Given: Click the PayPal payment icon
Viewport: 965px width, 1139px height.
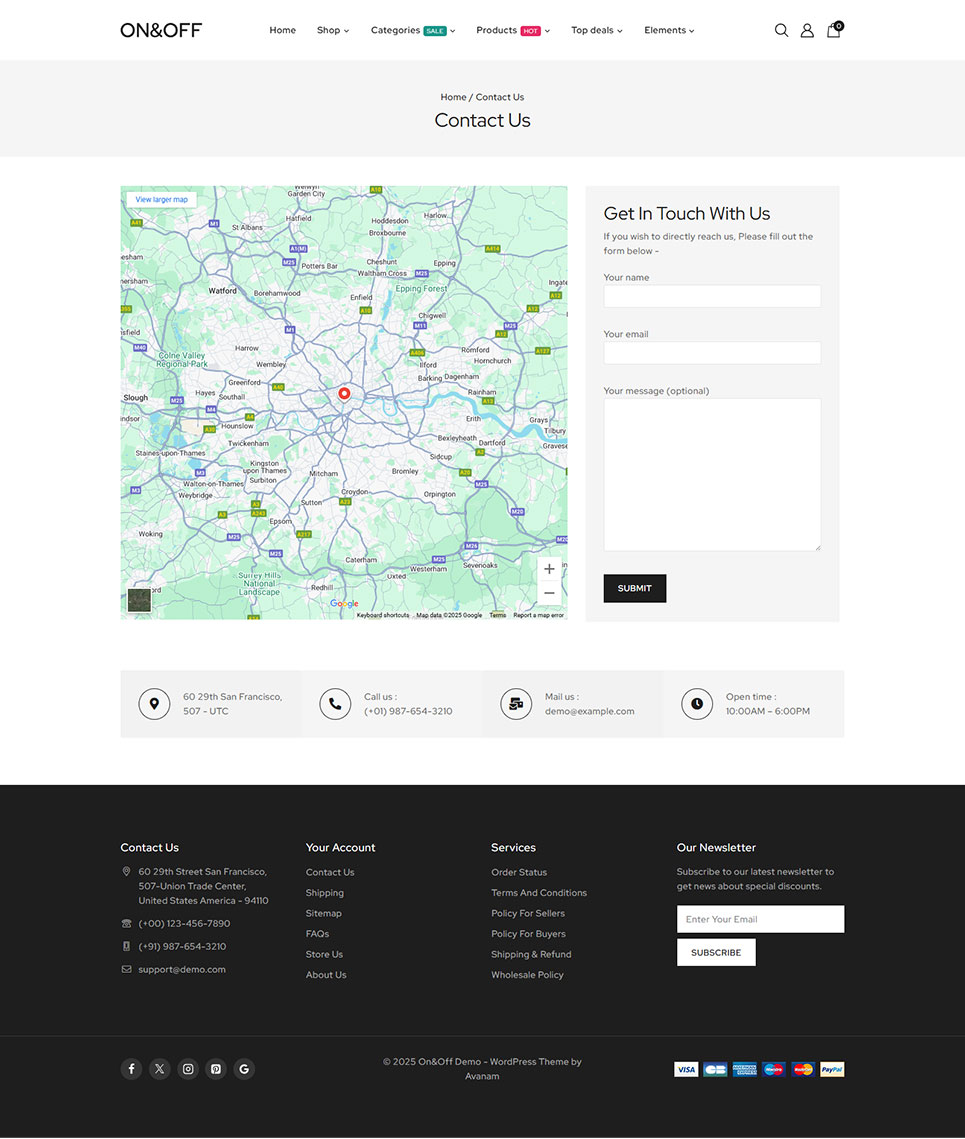Looking at the screenshot, I should coord(832,1069).
